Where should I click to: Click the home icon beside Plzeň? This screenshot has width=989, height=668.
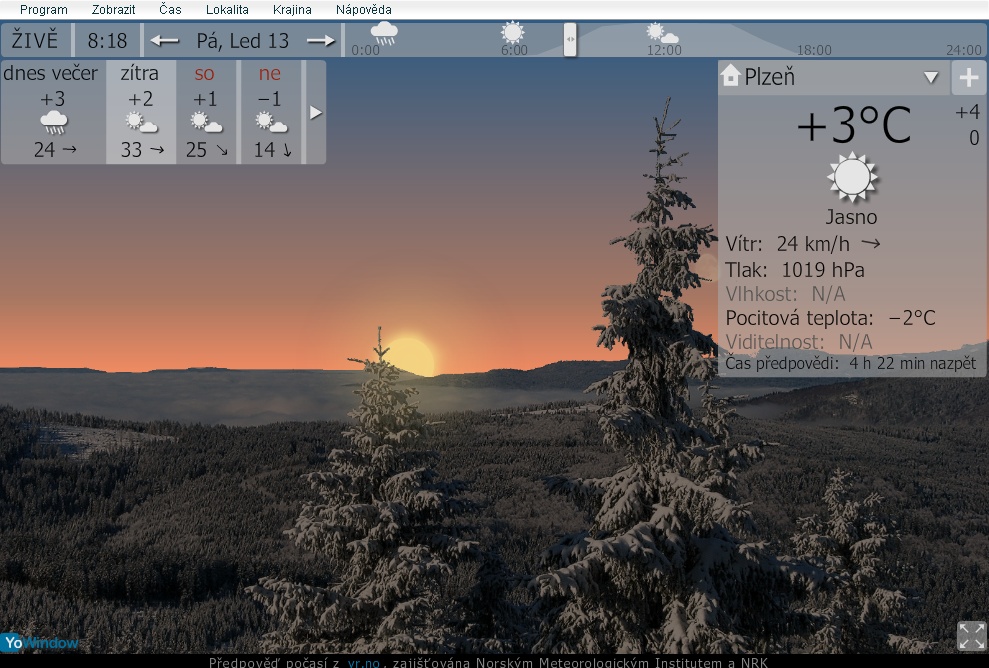(731, 76)
